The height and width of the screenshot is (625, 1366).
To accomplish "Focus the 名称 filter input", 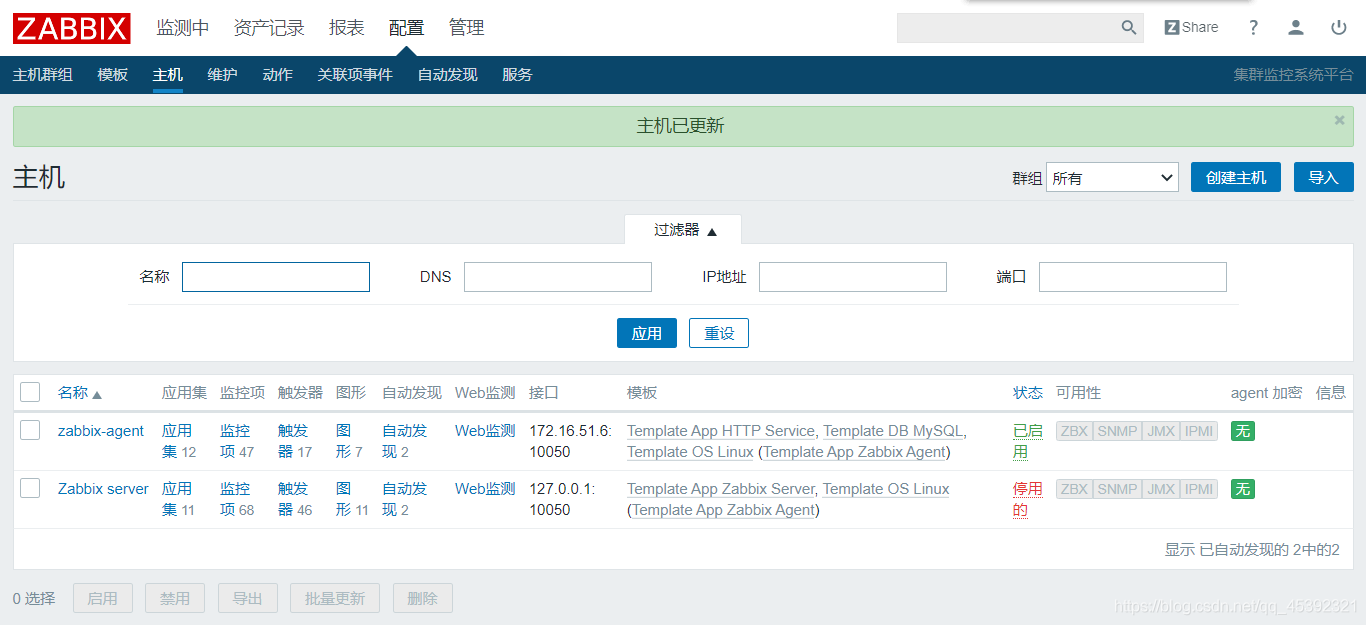I will (276, 277).
